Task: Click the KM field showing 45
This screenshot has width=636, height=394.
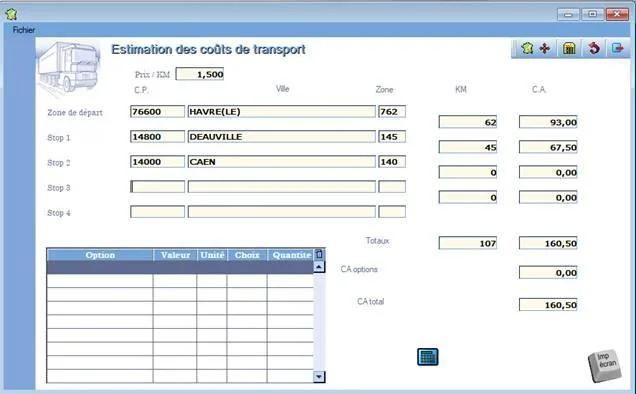Action: point(468,147)
